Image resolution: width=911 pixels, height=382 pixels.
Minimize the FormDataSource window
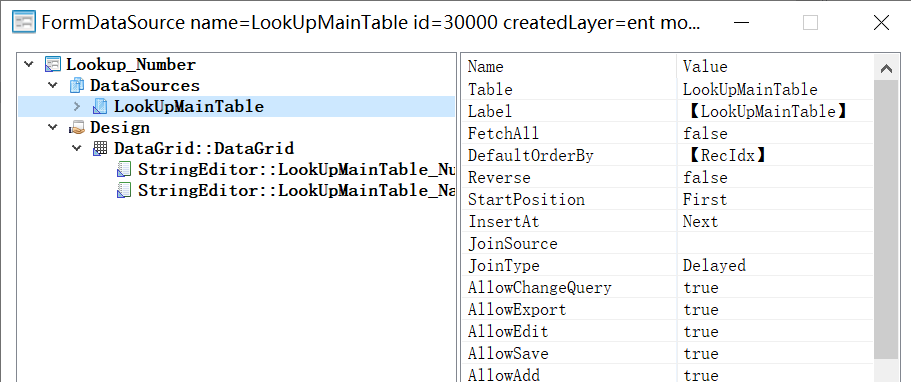tap(740, 23)
